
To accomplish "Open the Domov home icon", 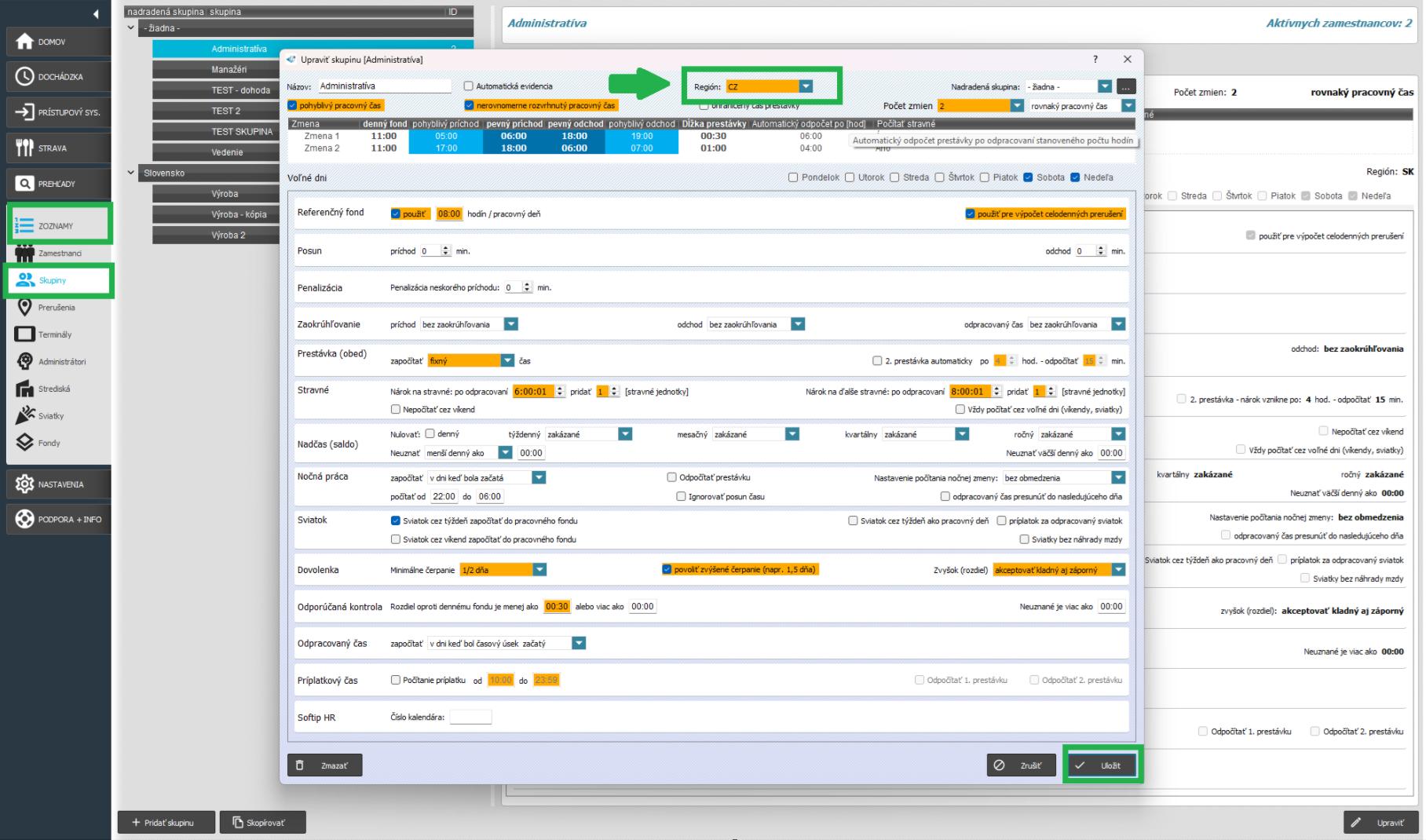I will click(24, 42).
